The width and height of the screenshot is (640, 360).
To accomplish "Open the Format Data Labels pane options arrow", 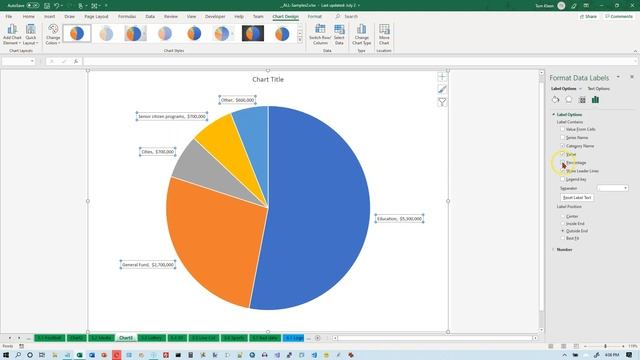I will (x=618, y=77).
